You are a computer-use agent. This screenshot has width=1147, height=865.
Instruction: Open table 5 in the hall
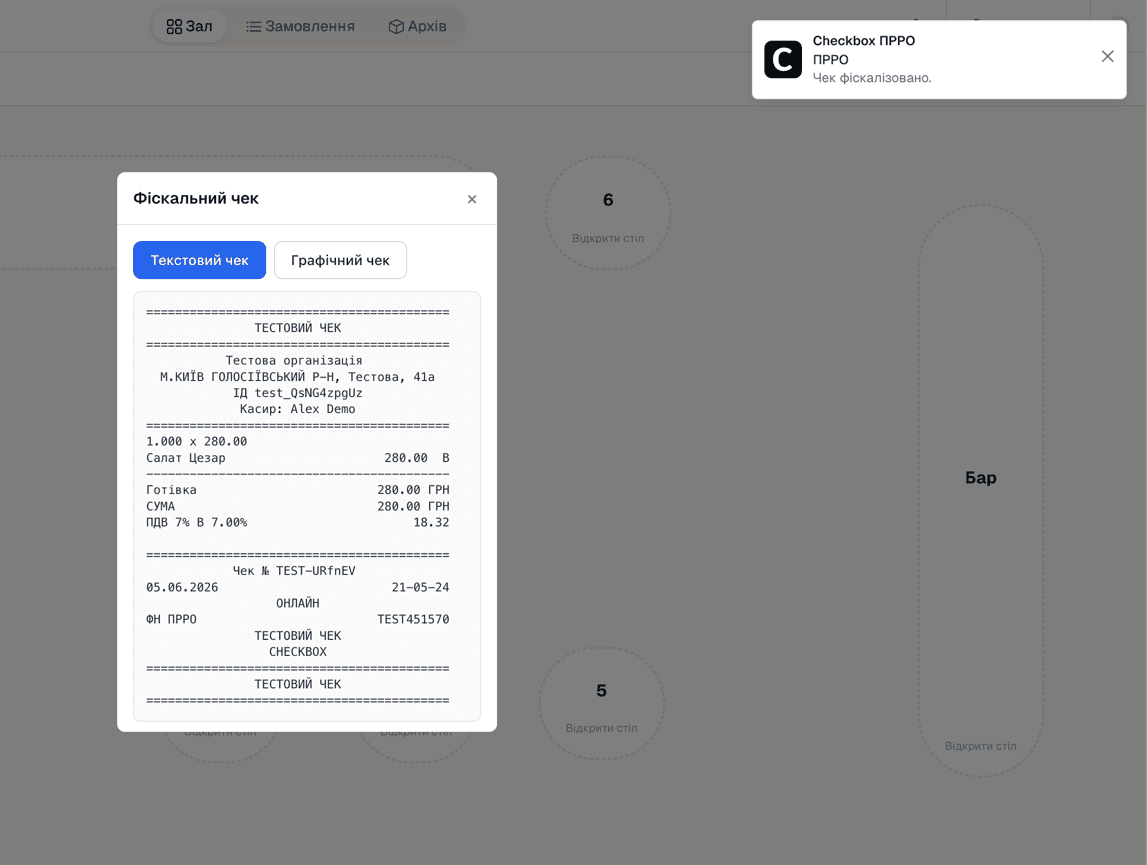(601, 703)
